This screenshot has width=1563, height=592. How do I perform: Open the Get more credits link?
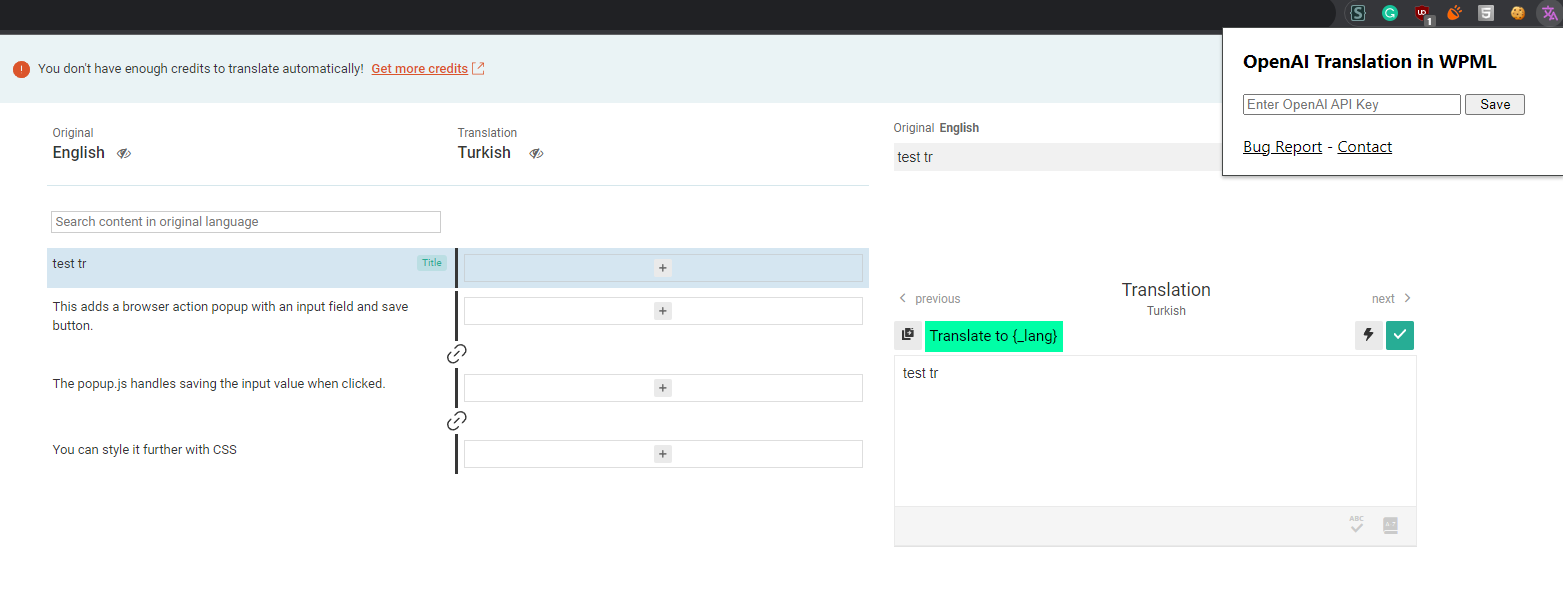[x=420, y=68]
